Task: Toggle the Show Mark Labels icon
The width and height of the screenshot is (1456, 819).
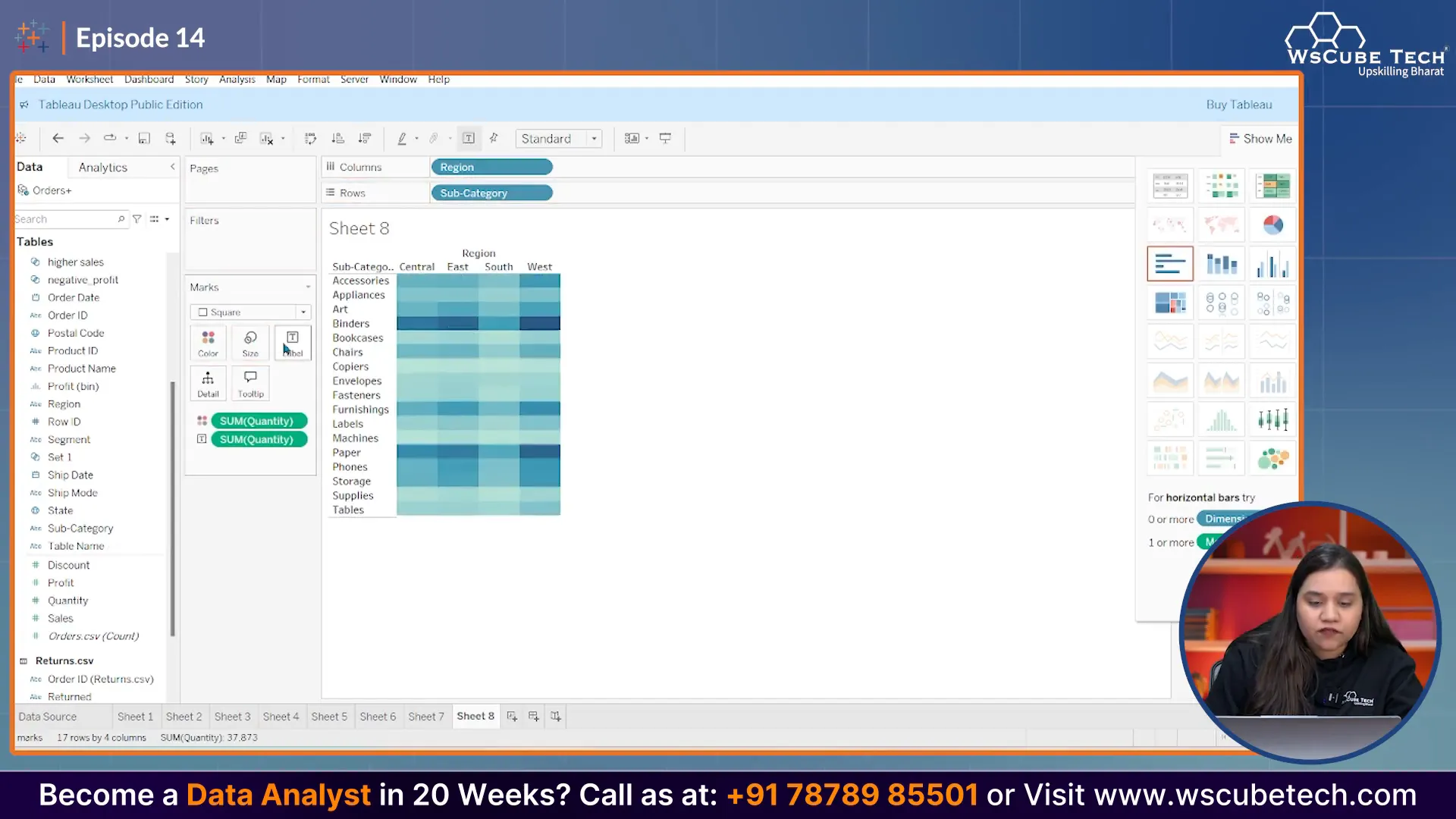Action: click(x=469, y=139)
